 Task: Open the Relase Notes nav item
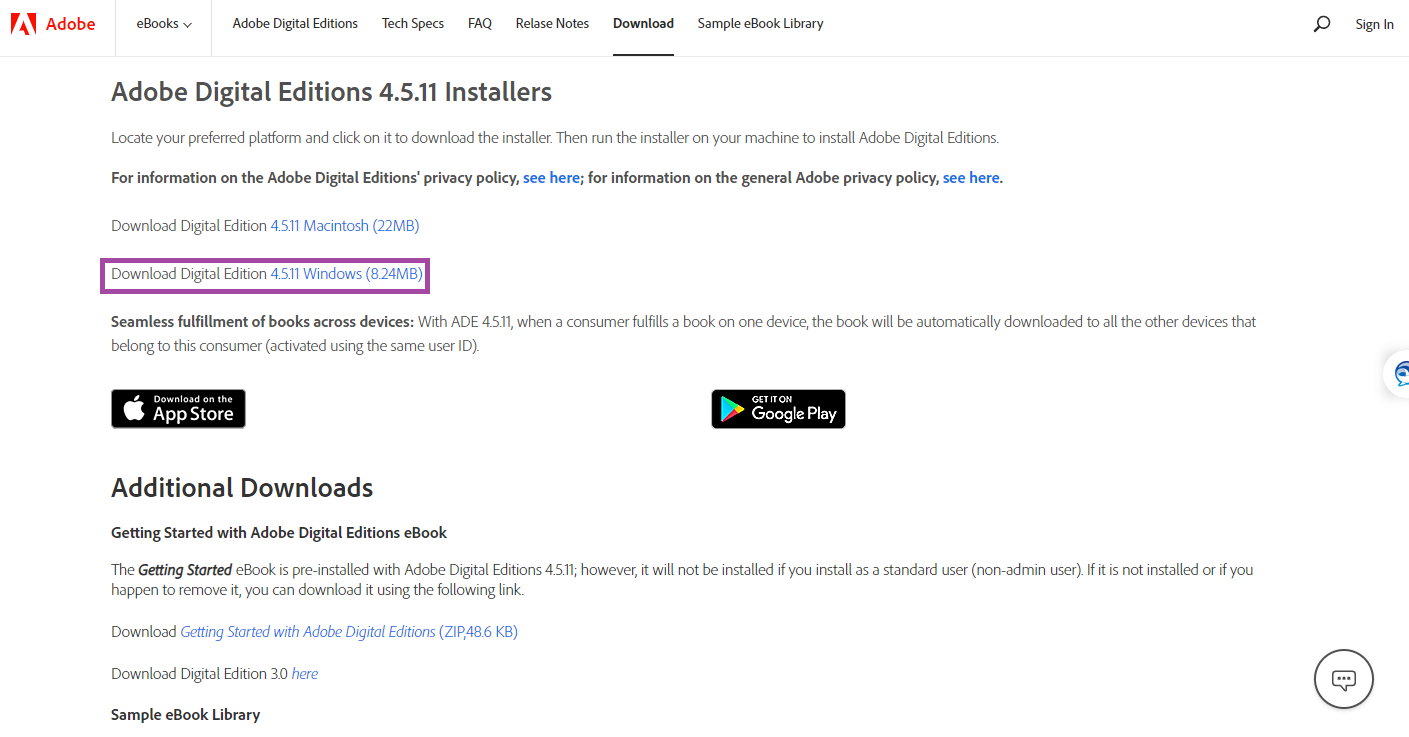[x=552, y=23]
